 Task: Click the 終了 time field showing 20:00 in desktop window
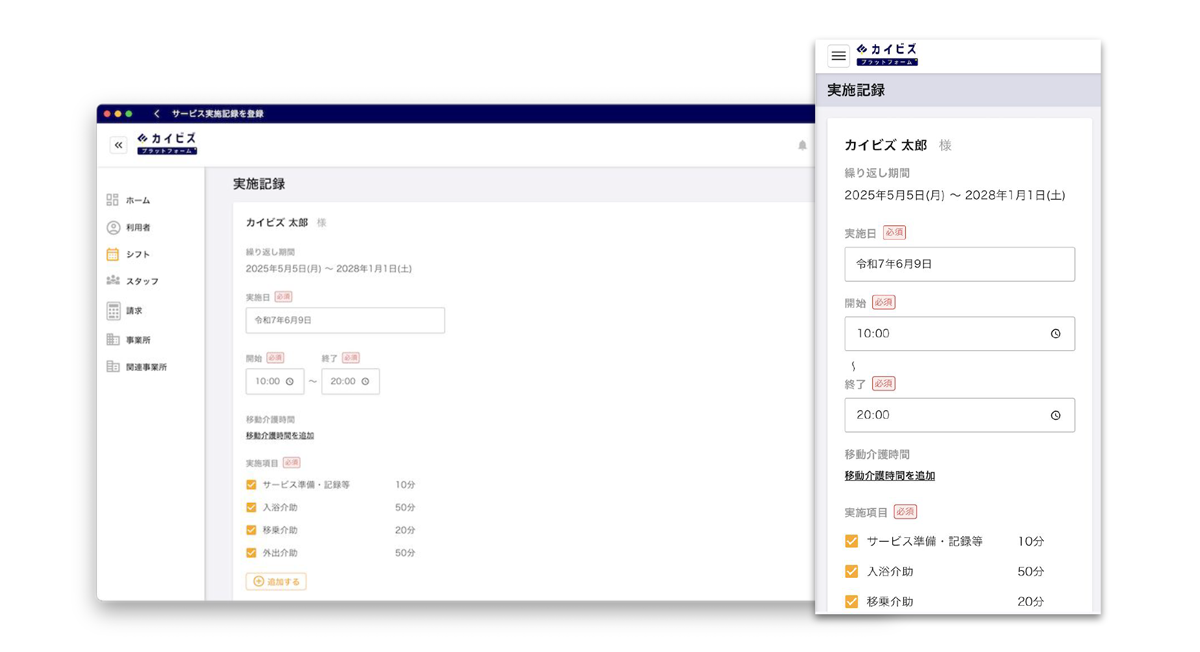(350, 381)
